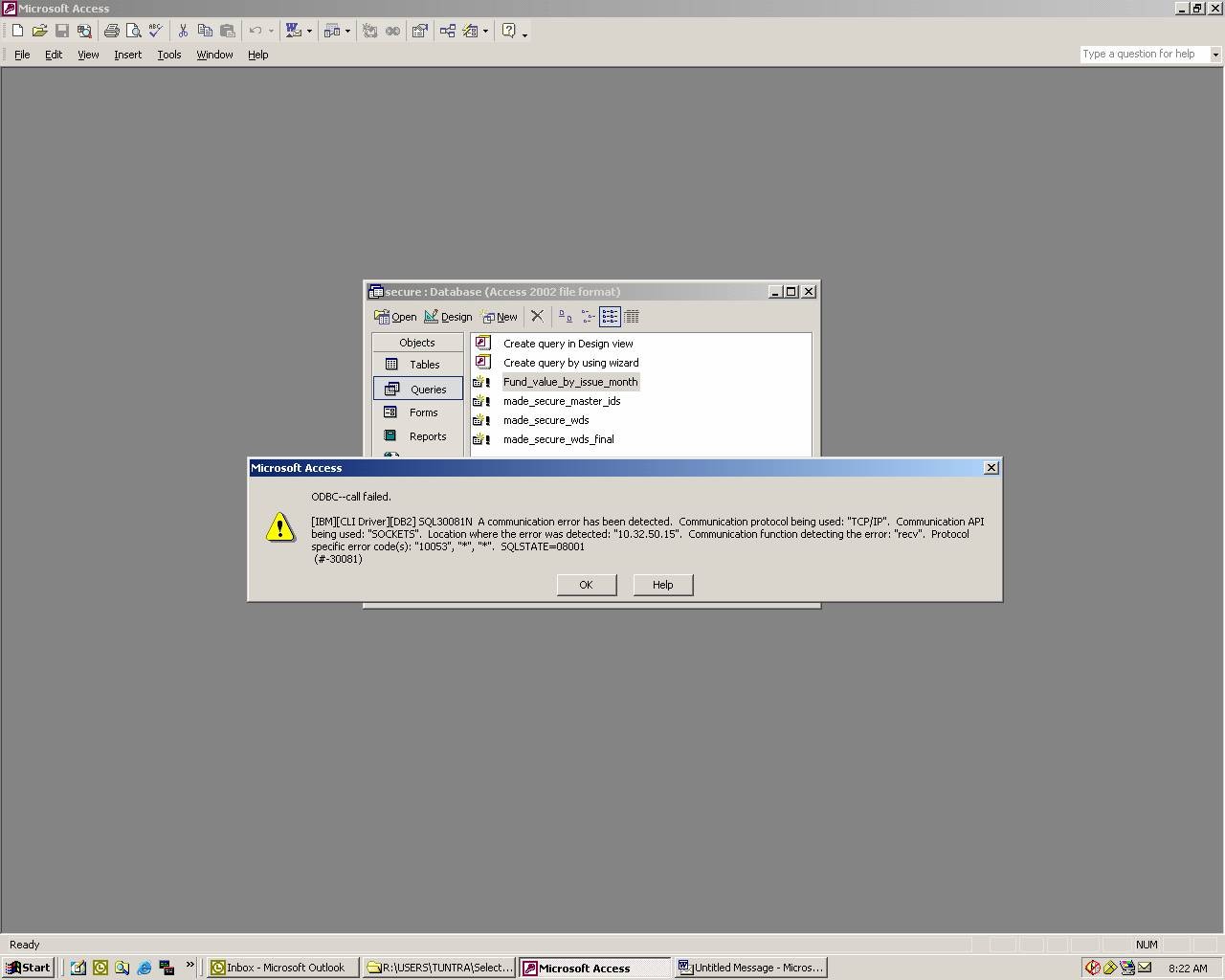This screenshot has width=1225, height=980.
Task: Toggle the List view button
Action: (610, 317)
